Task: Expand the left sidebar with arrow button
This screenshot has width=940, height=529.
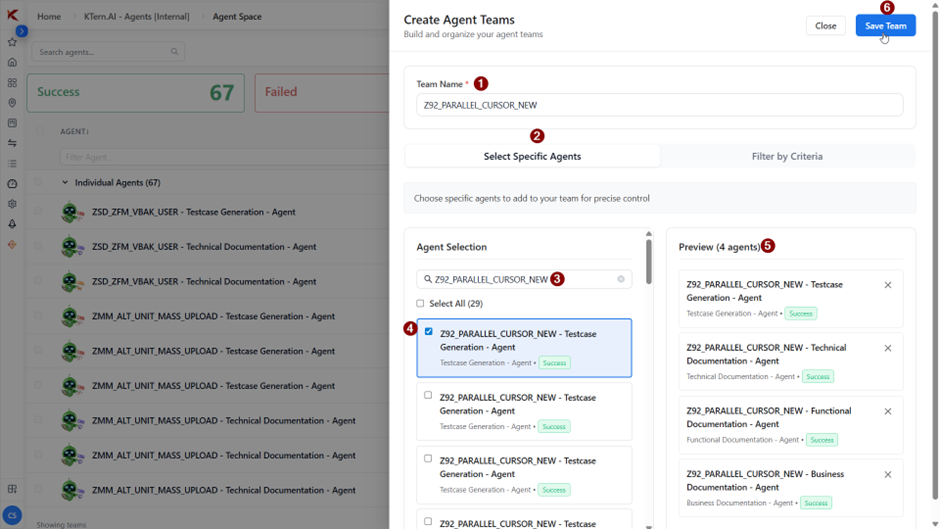Action: pos(21,31)
